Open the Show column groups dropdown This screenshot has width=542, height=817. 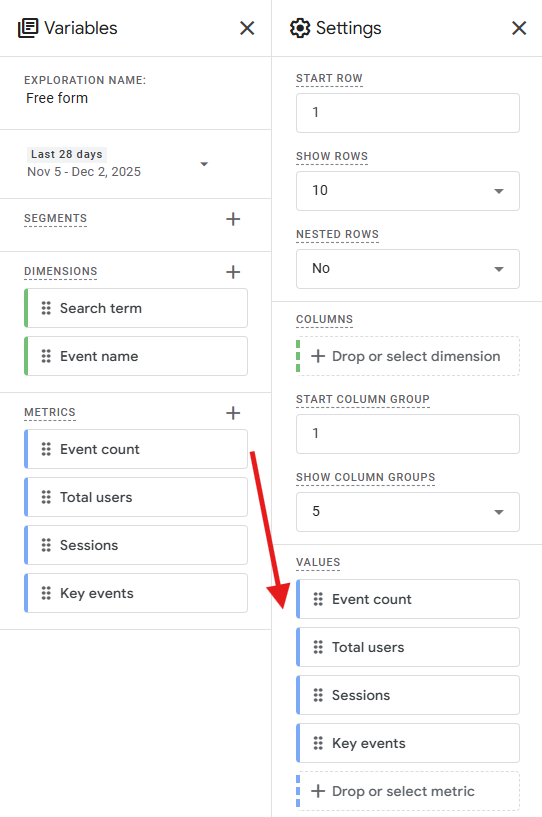(x=408, y=512)
